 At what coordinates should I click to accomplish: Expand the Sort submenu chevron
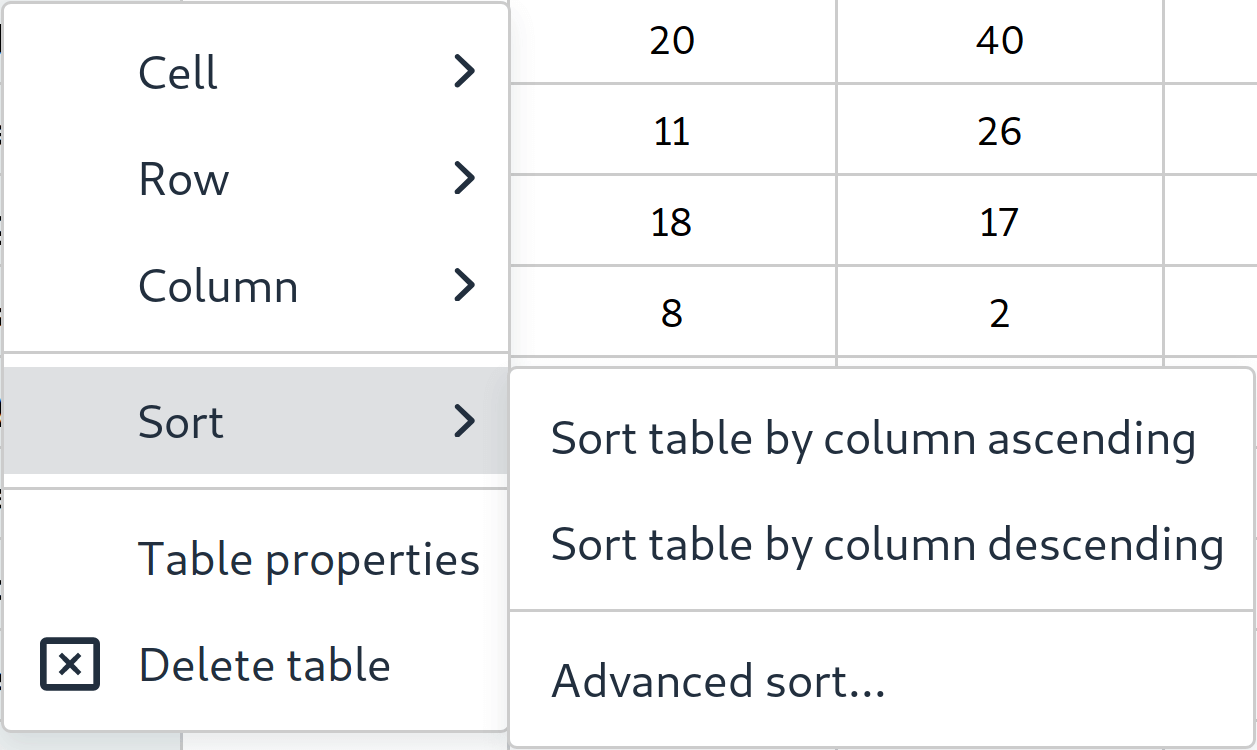pos(462,421)
